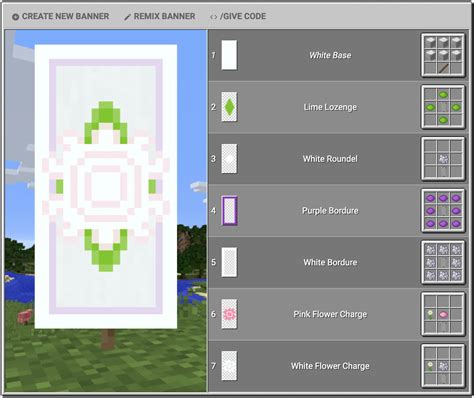This screenshot has height=398, width=474.
Task: Click the large banner preview image
Action: pyautogui.click(x=106, y=187)
